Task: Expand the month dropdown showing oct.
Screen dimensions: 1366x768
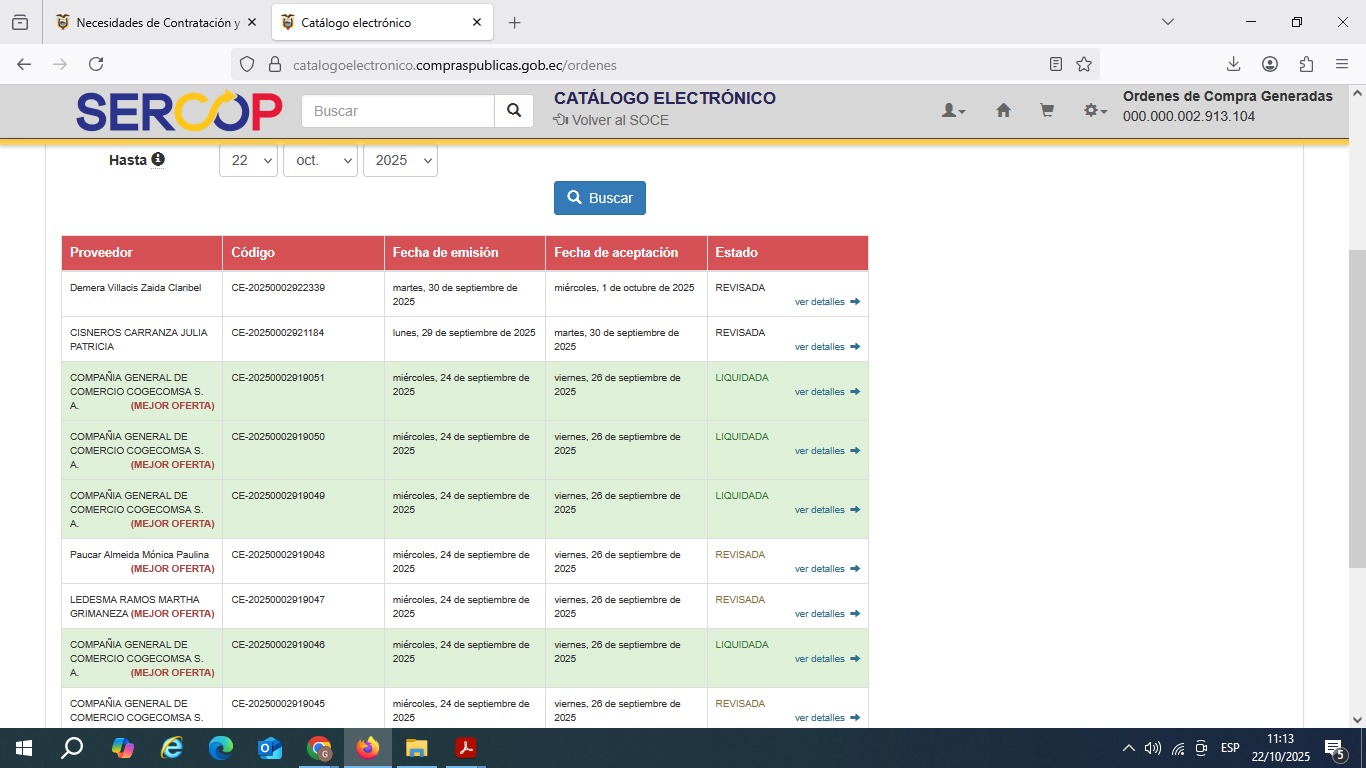Action: 320,160
